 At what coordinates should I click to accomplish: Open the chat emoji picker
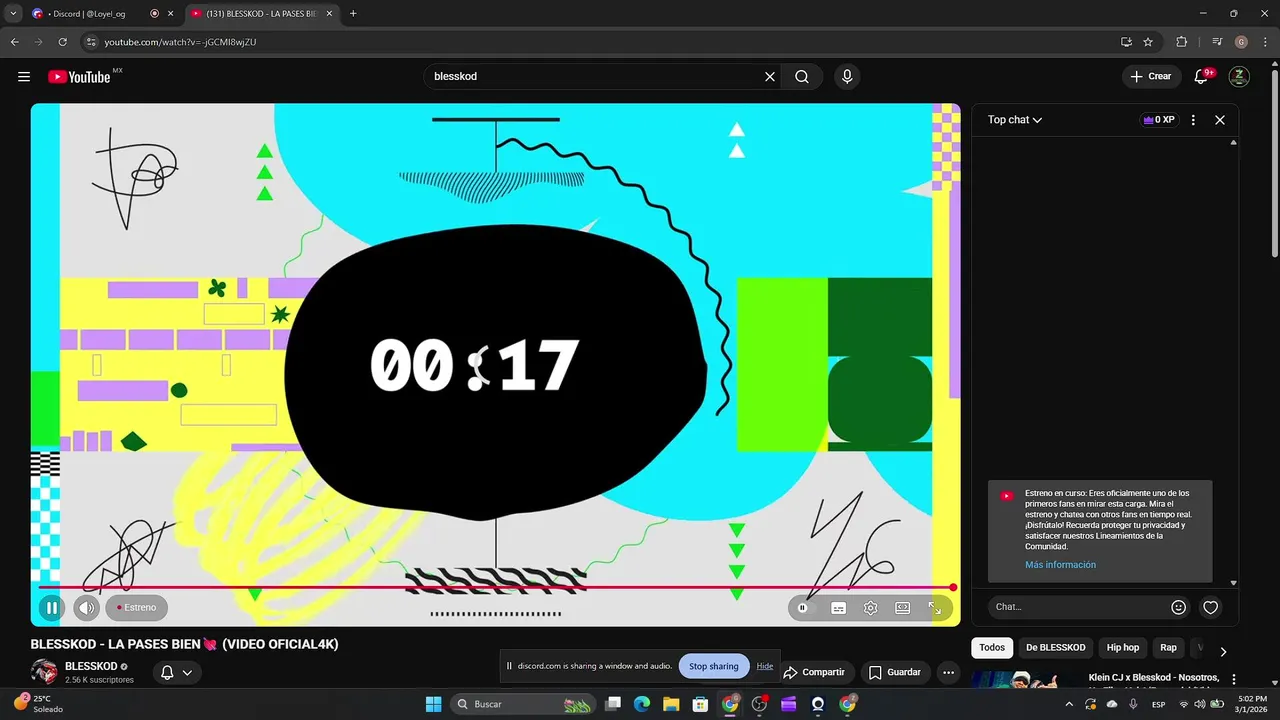(x=1179, y=607)
